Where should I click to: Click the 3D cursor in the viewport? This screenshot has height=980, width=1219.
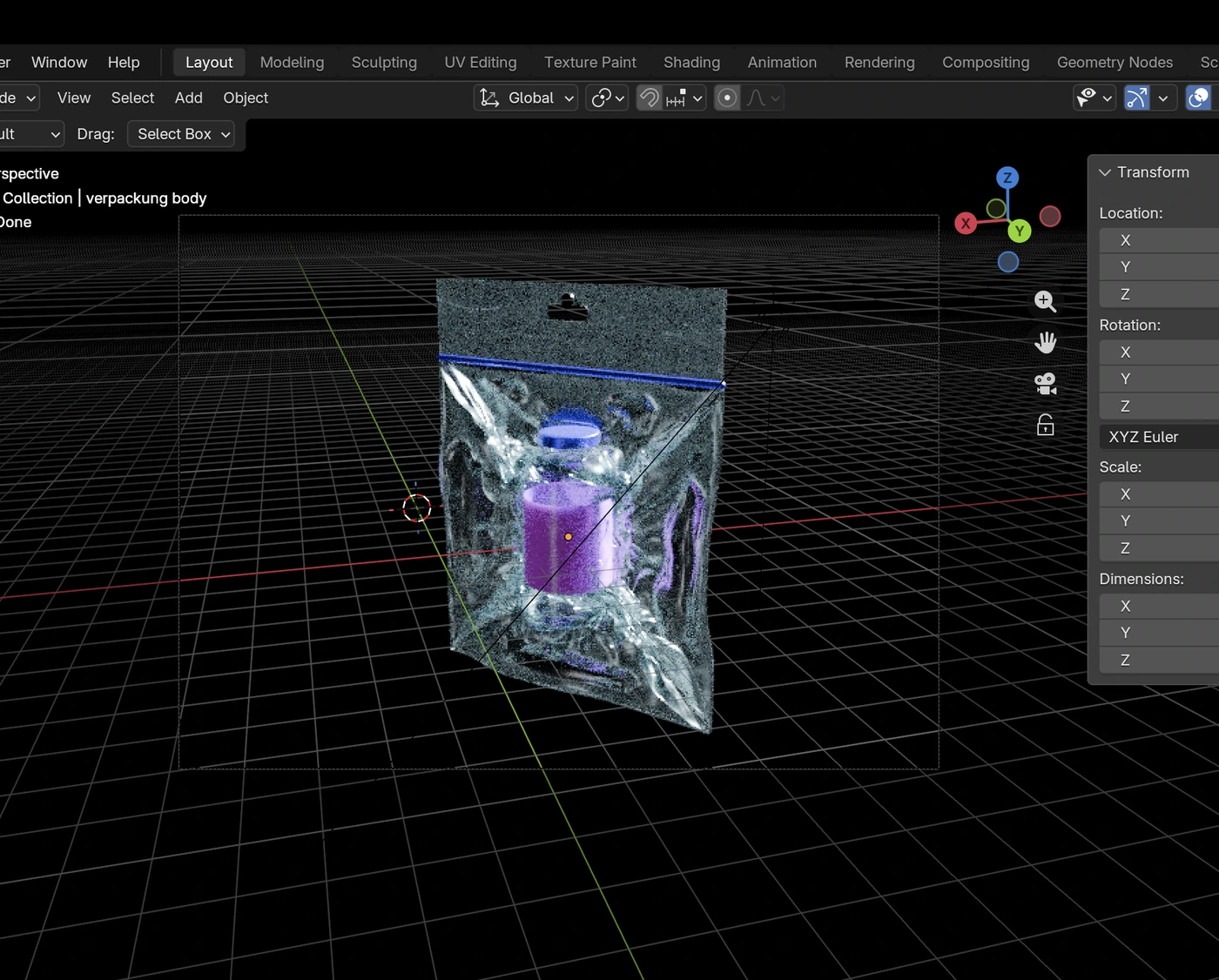pyautogui.click(x=416, y=508)
